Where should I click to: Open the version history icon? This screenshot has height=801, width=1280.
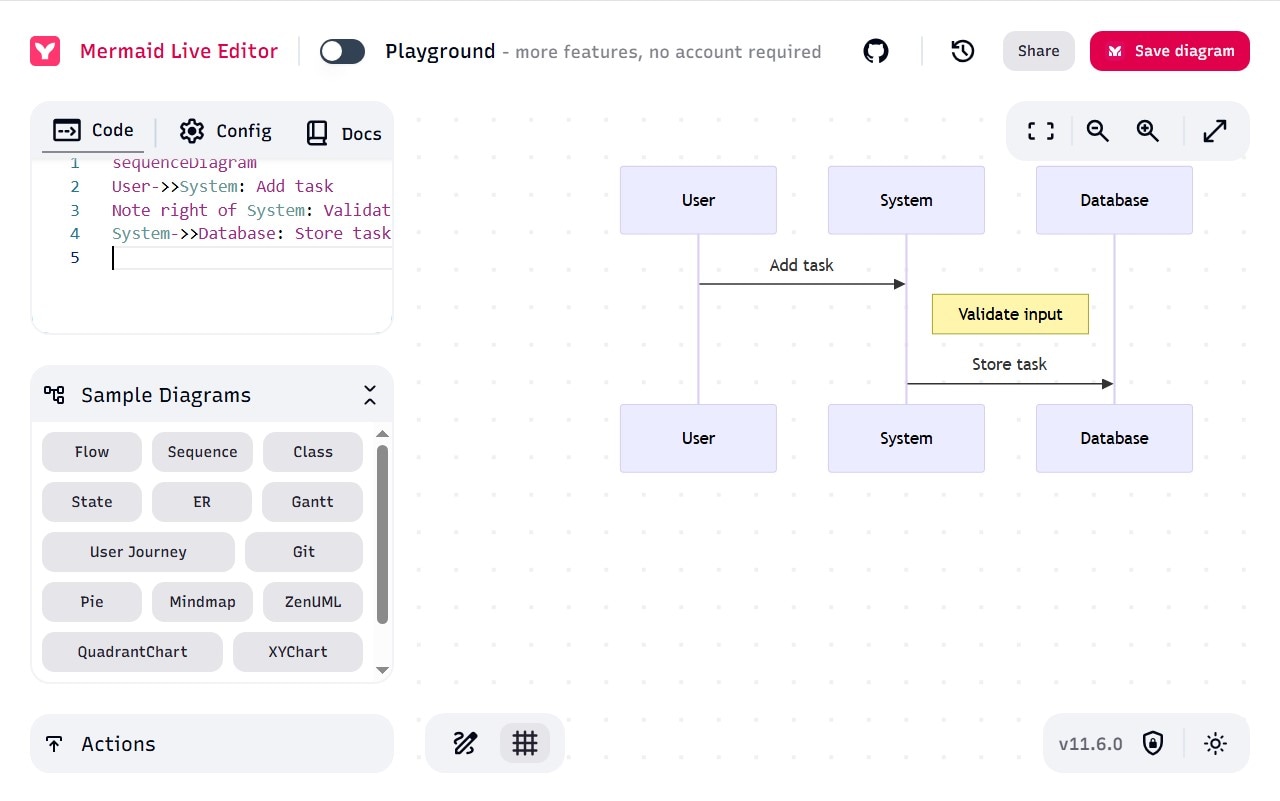963,51
